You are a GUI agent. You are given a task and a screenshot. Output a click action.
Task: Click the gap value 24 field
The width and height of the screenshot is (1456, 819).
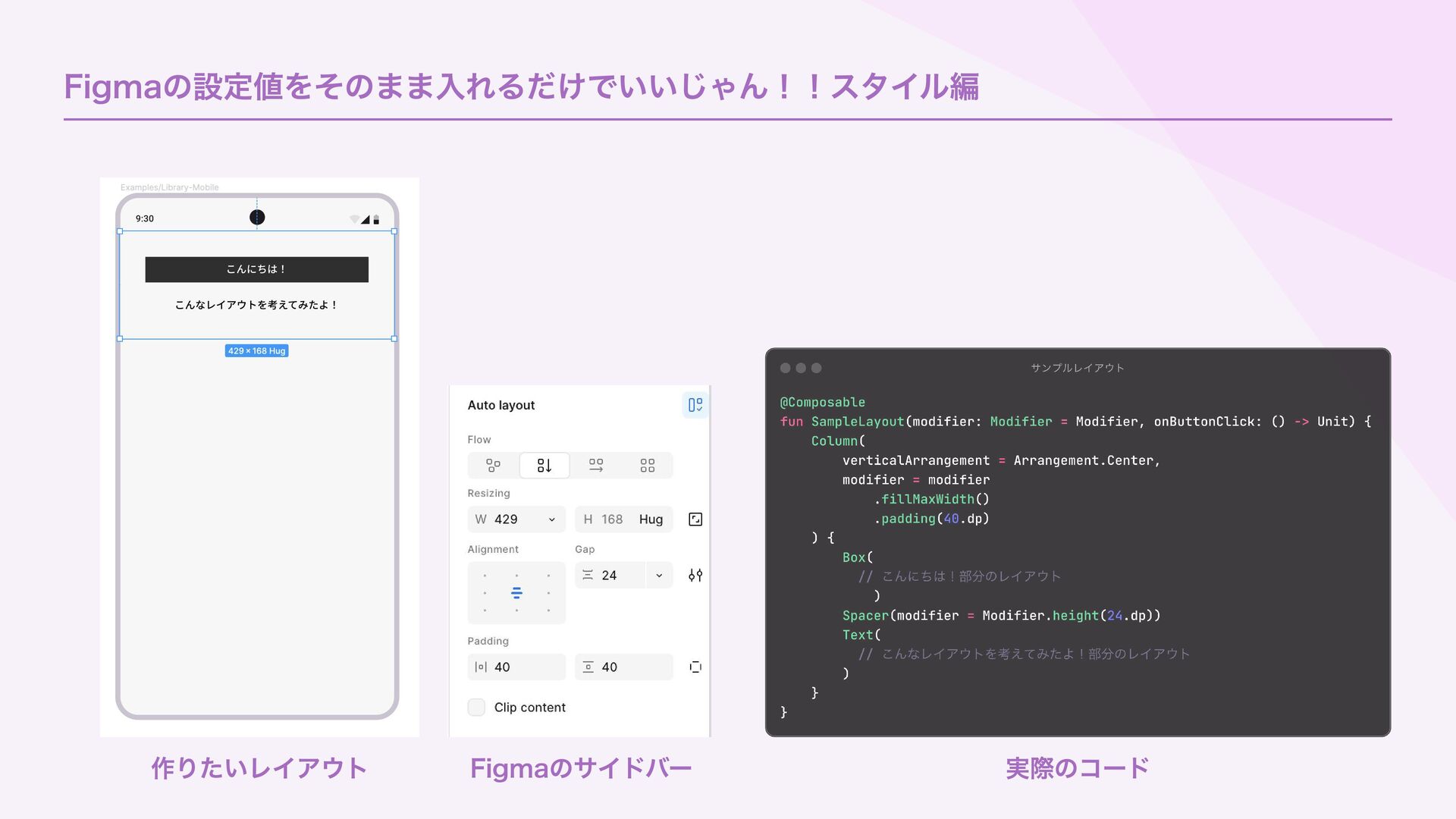tap(610, 576)
